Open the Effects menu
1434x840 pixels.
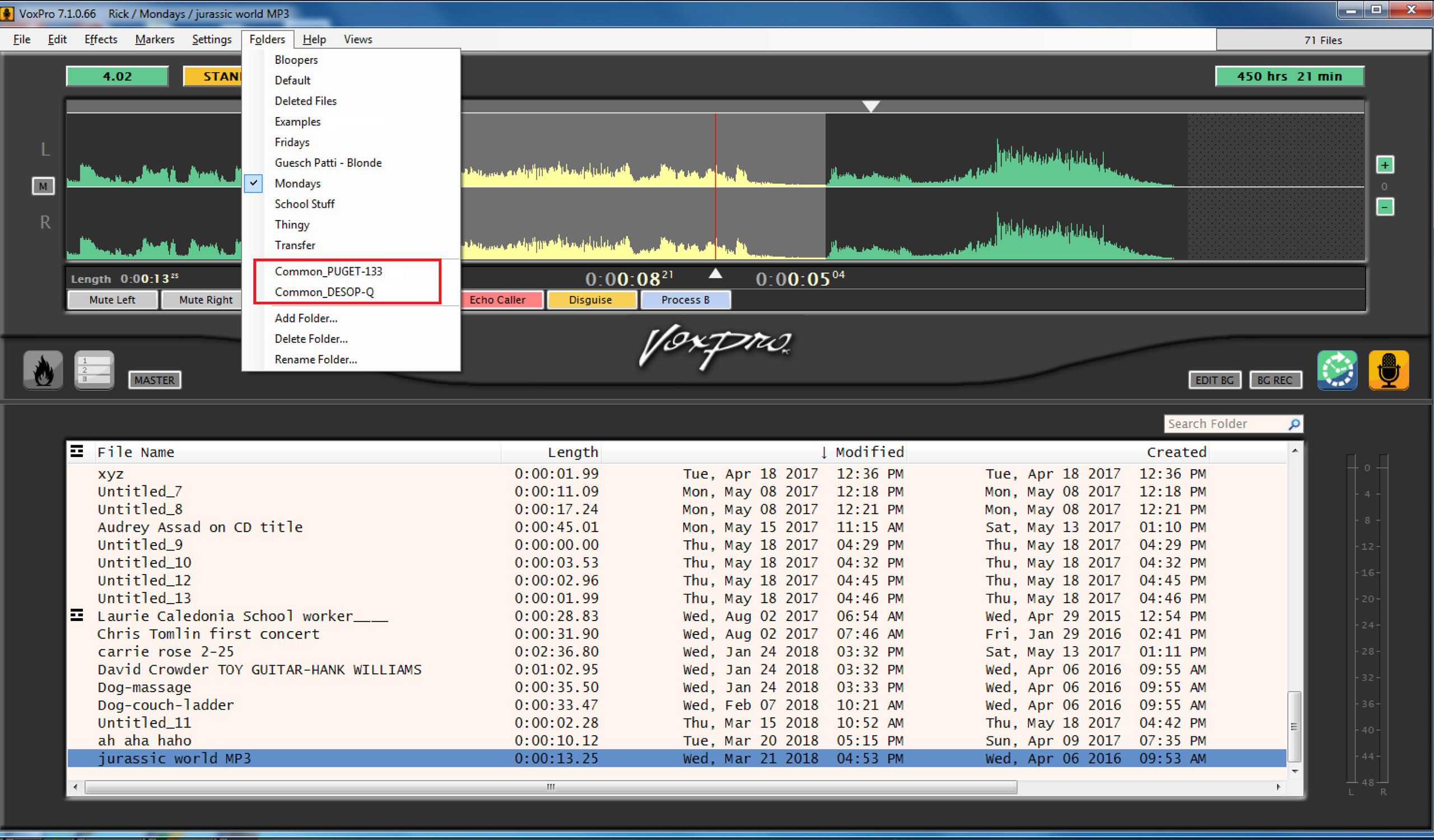tap(100, 39)
